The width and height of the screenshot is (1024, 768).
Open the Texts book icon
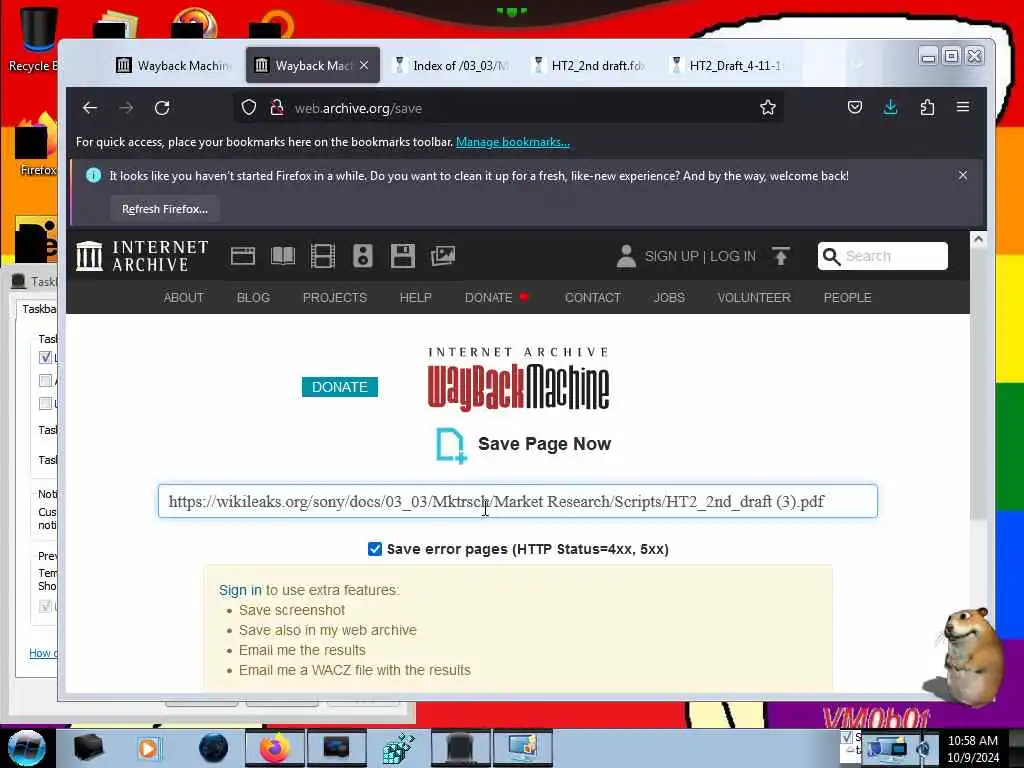(x=283, y=255)
